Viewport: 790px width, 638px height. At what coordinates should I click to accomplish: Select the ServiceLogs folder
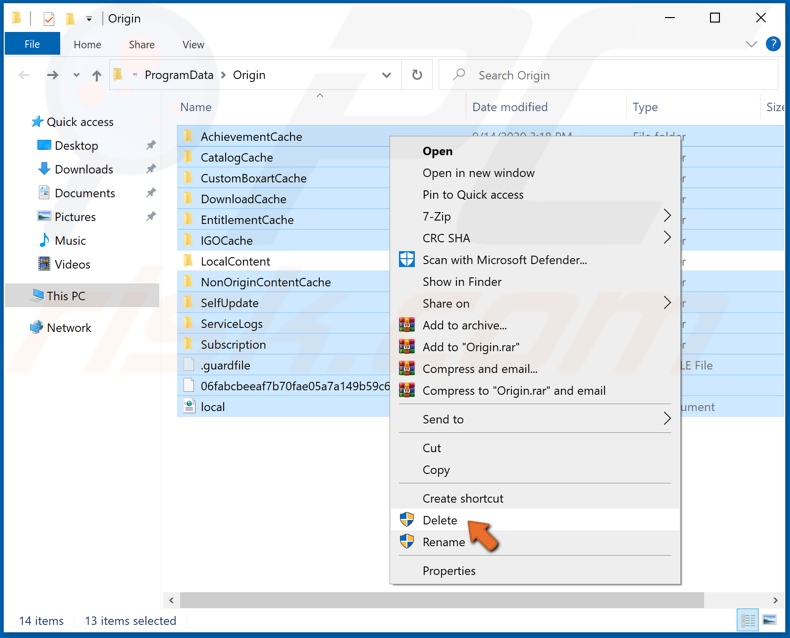pyautogui.click(x=231, y=324)
